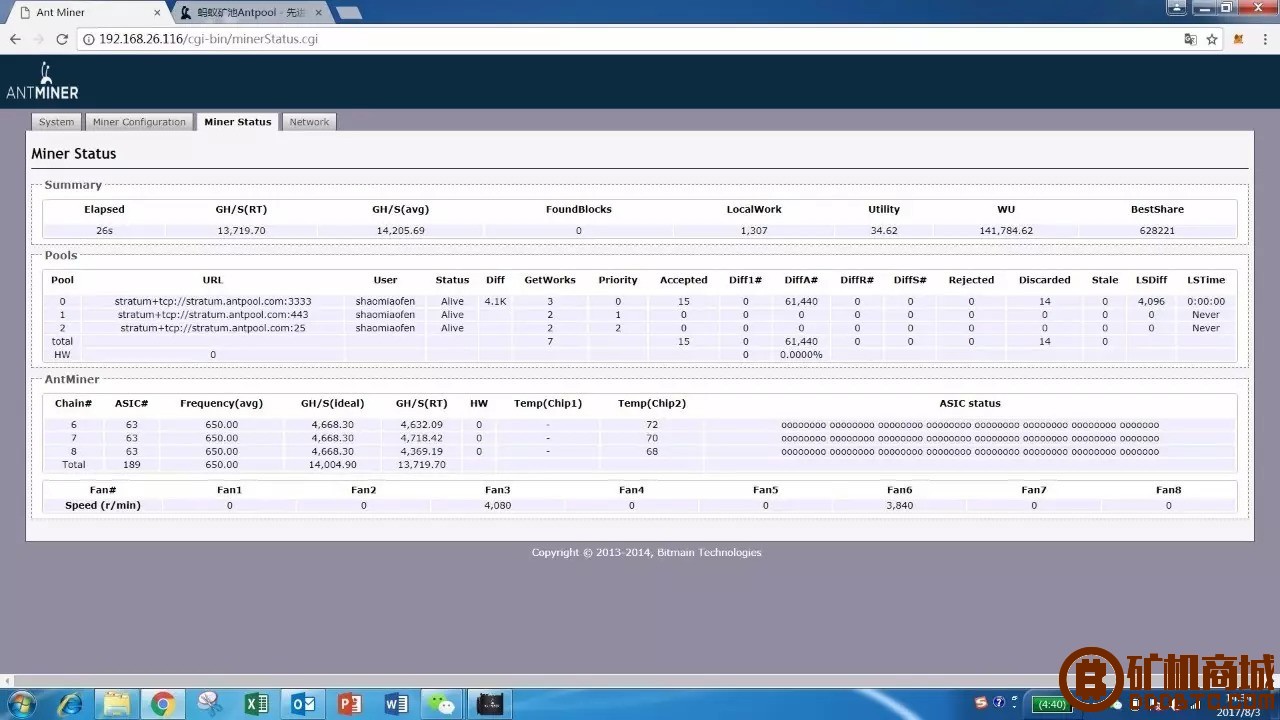Image resolution: width=1280 pixels, height=720 pixels.
Task: Click the browser back arrow
Action: pos(15,39)
